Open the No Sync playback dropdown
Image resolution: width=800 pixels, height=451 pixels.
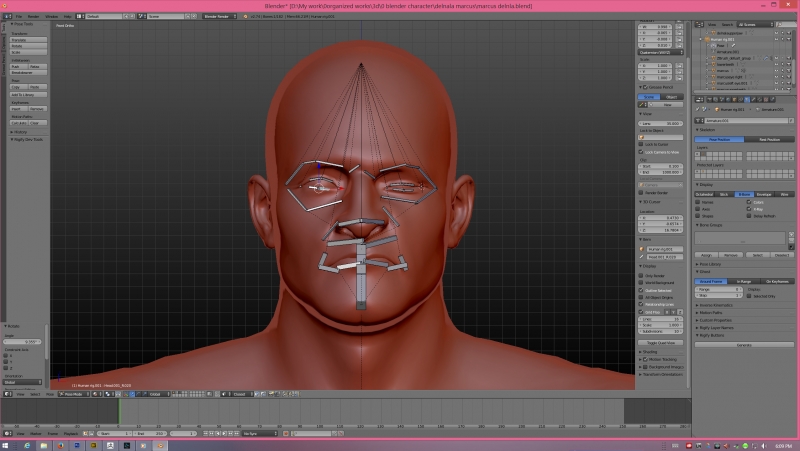pos(258,433)
